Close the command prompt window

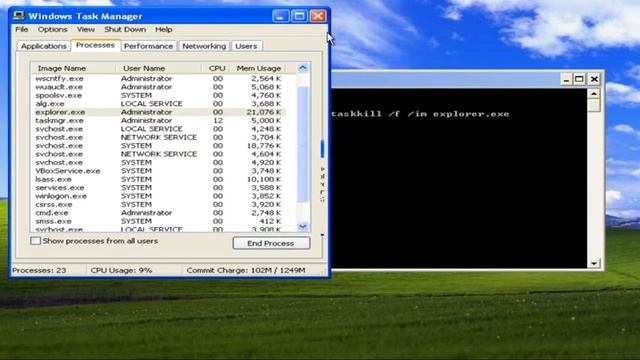coord(594,79)
